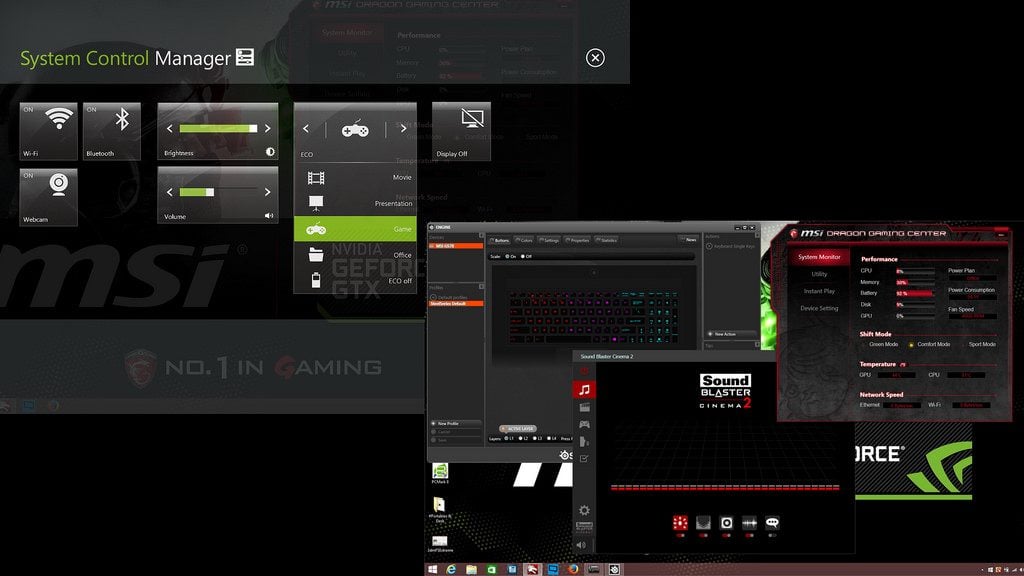
Task: Click the Battery usage bar in Performance
Action: coord(914,293)
